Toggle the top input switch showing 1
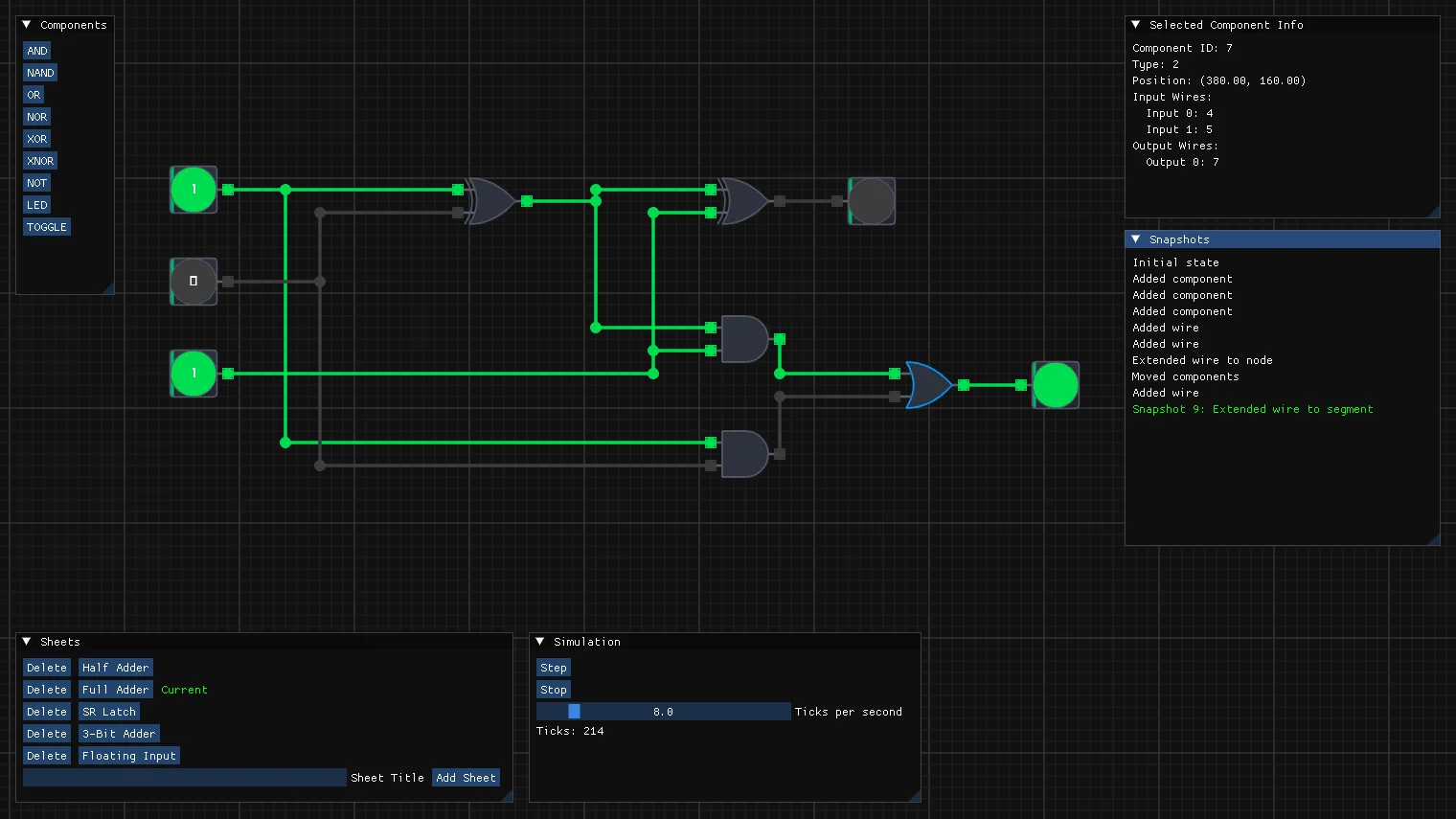This screenshot has width=1456, height=819. tap(193, 190)
